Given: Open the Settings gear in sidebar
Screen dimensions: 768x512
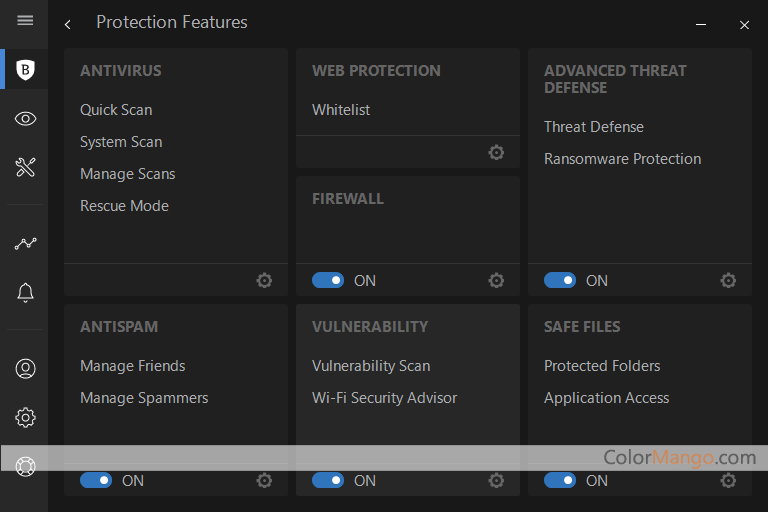Looking at the screenshot, I should coord(26,417).
